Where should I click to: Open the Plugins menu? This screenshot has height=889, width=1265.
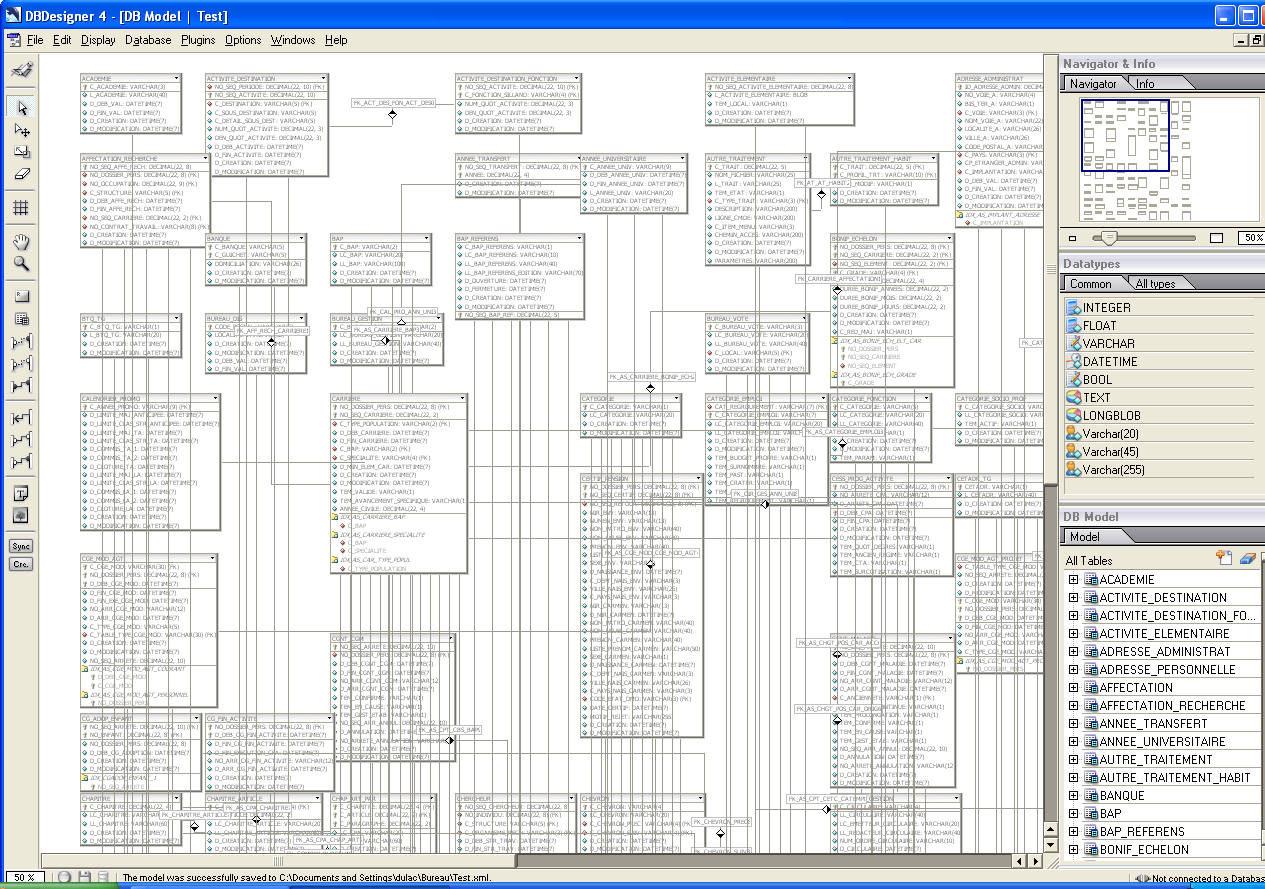(x=198, y=40)
